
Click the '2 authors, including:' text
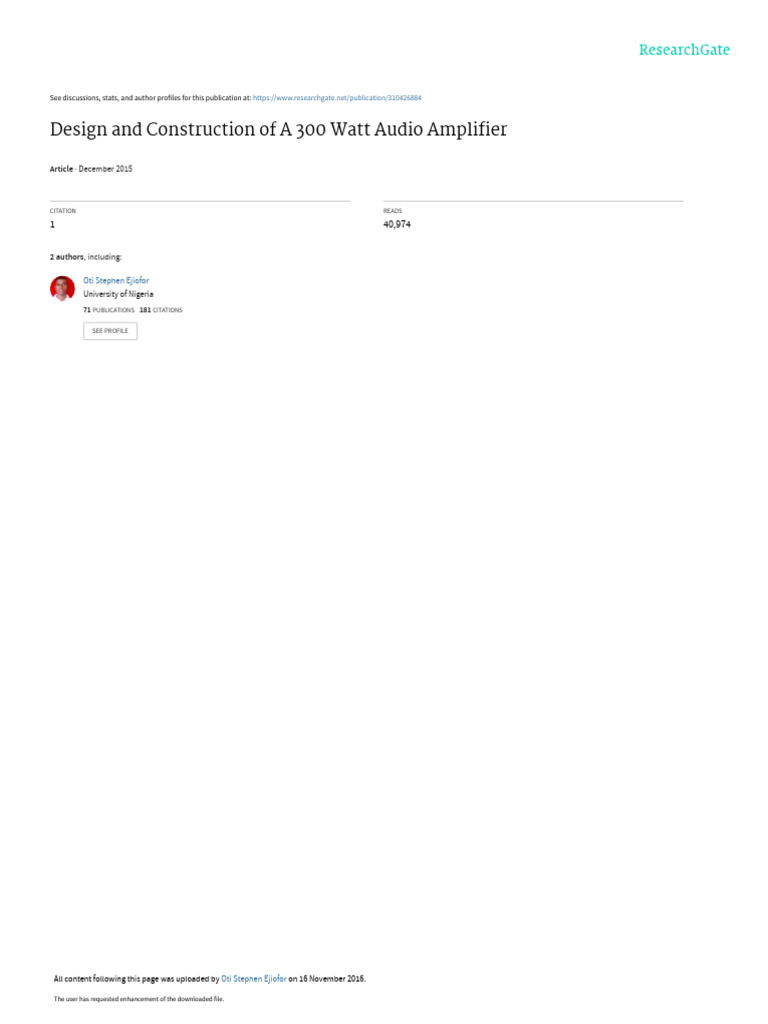point(86,257)
